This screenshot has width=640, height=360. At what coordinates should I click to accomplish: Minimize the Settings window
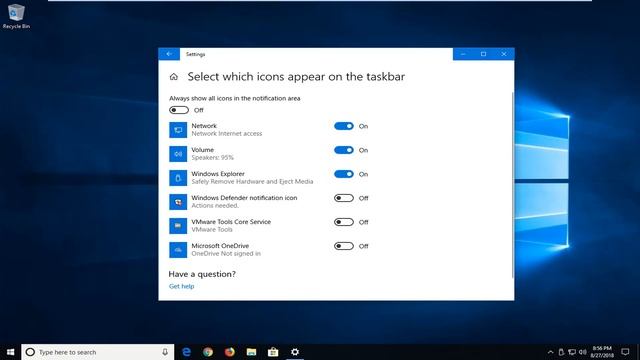tap(463, 54)
